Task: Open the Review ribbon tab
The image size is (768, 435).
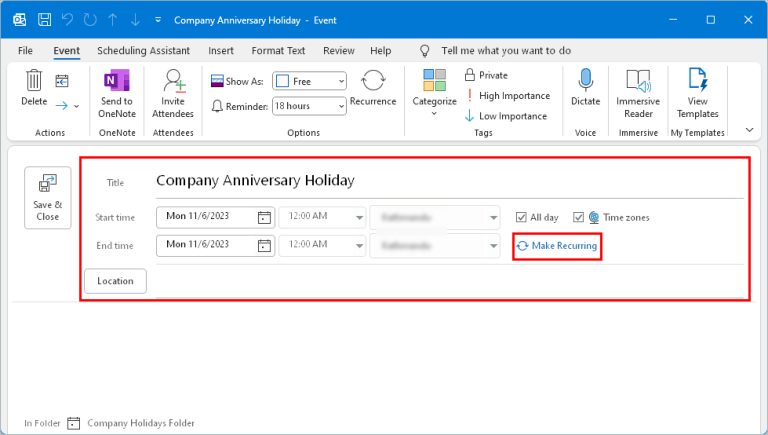Action: coord(338,50)
